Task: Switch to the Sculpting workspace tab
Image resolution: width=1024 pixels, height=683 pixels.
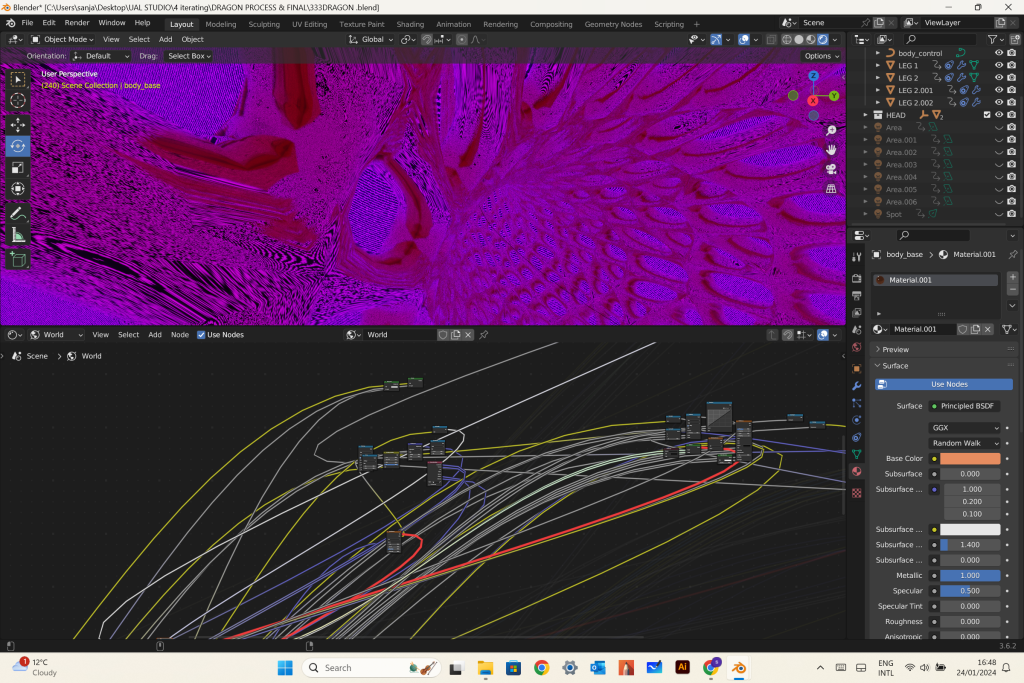Action: pos(264,24)
